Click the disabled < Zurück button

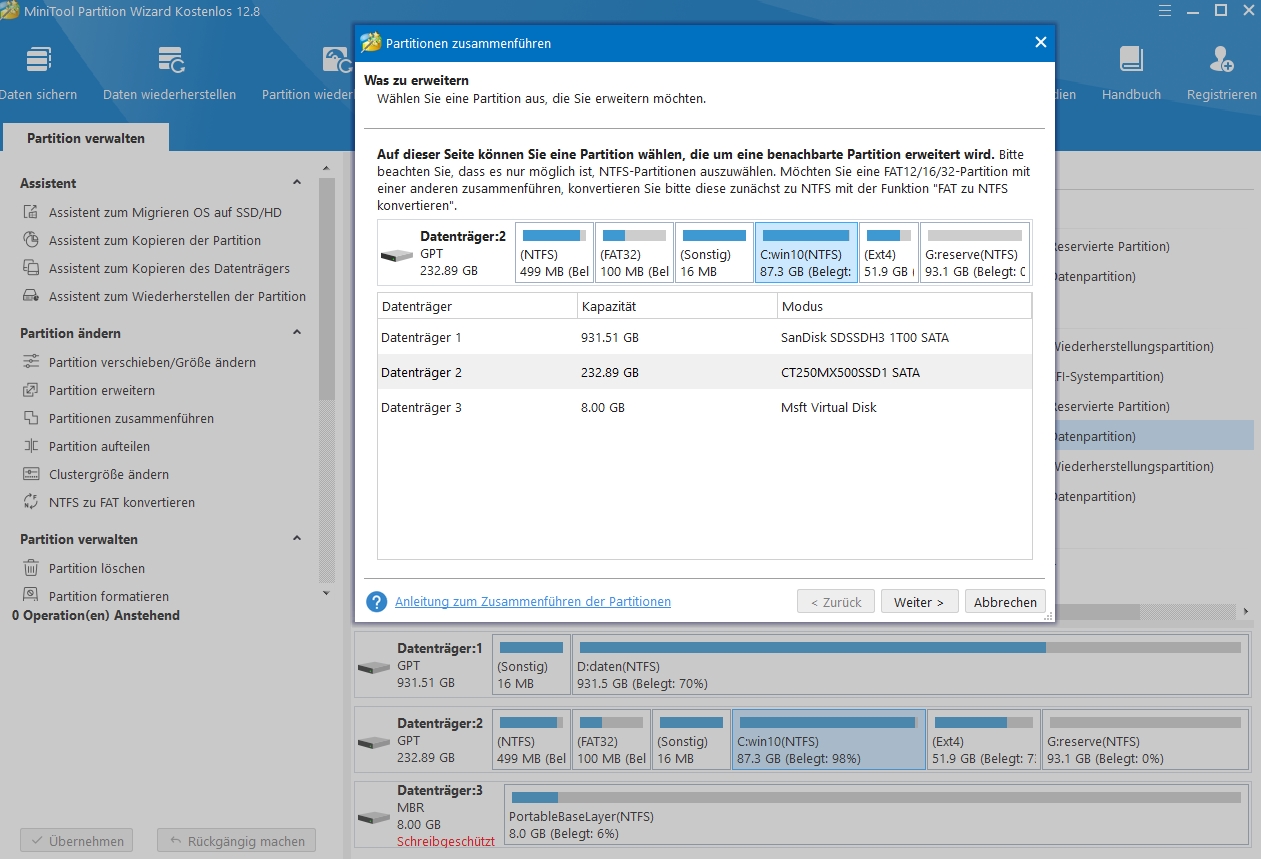836,602
